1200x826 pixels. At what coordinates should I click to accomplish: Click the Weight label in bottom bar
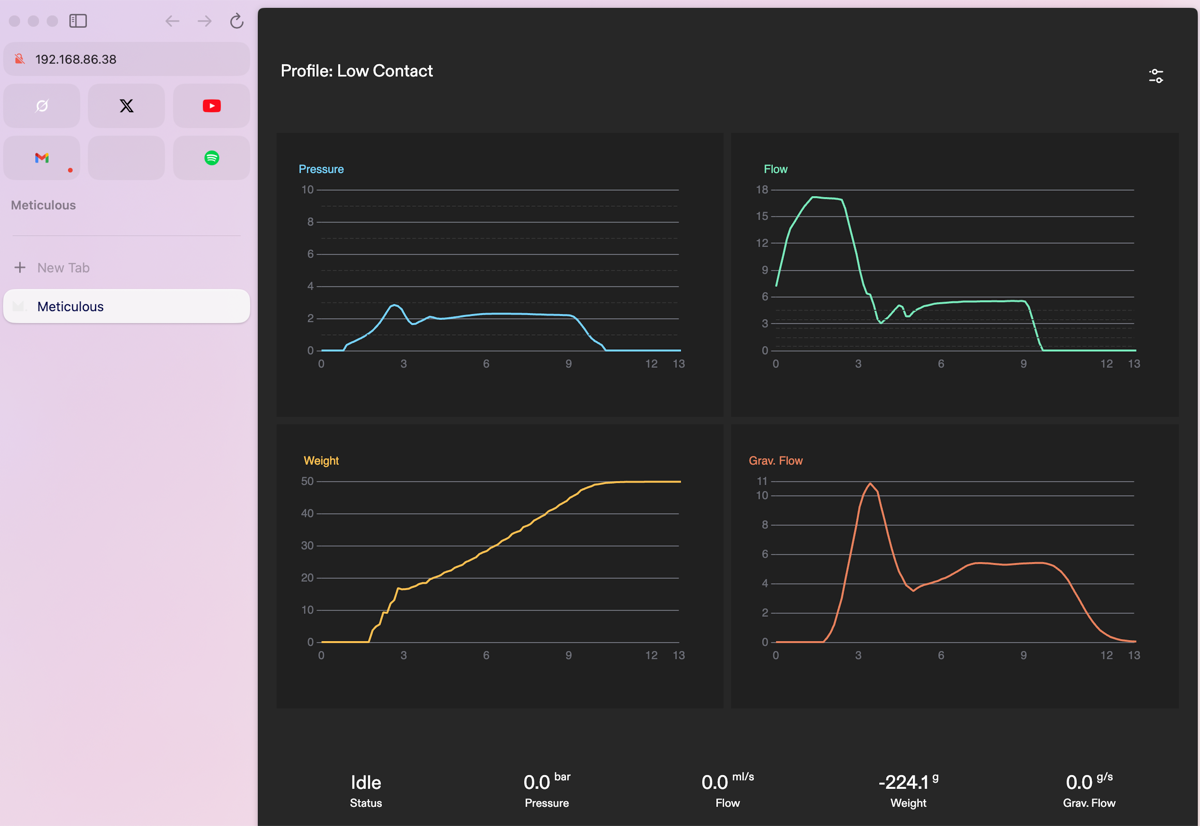908,803
